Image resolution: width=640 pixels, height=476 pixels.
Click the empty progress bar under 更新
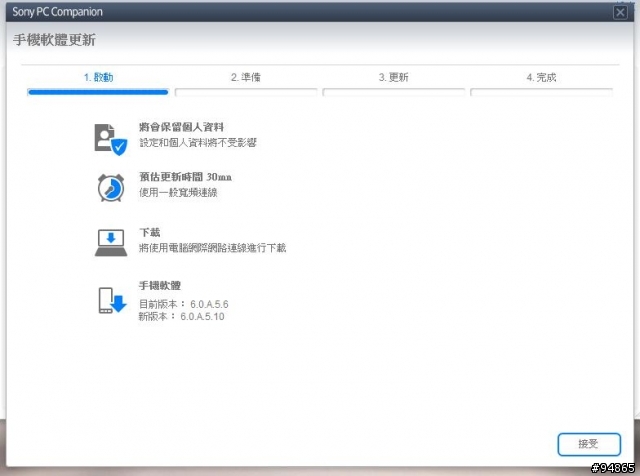pos(393,92)
